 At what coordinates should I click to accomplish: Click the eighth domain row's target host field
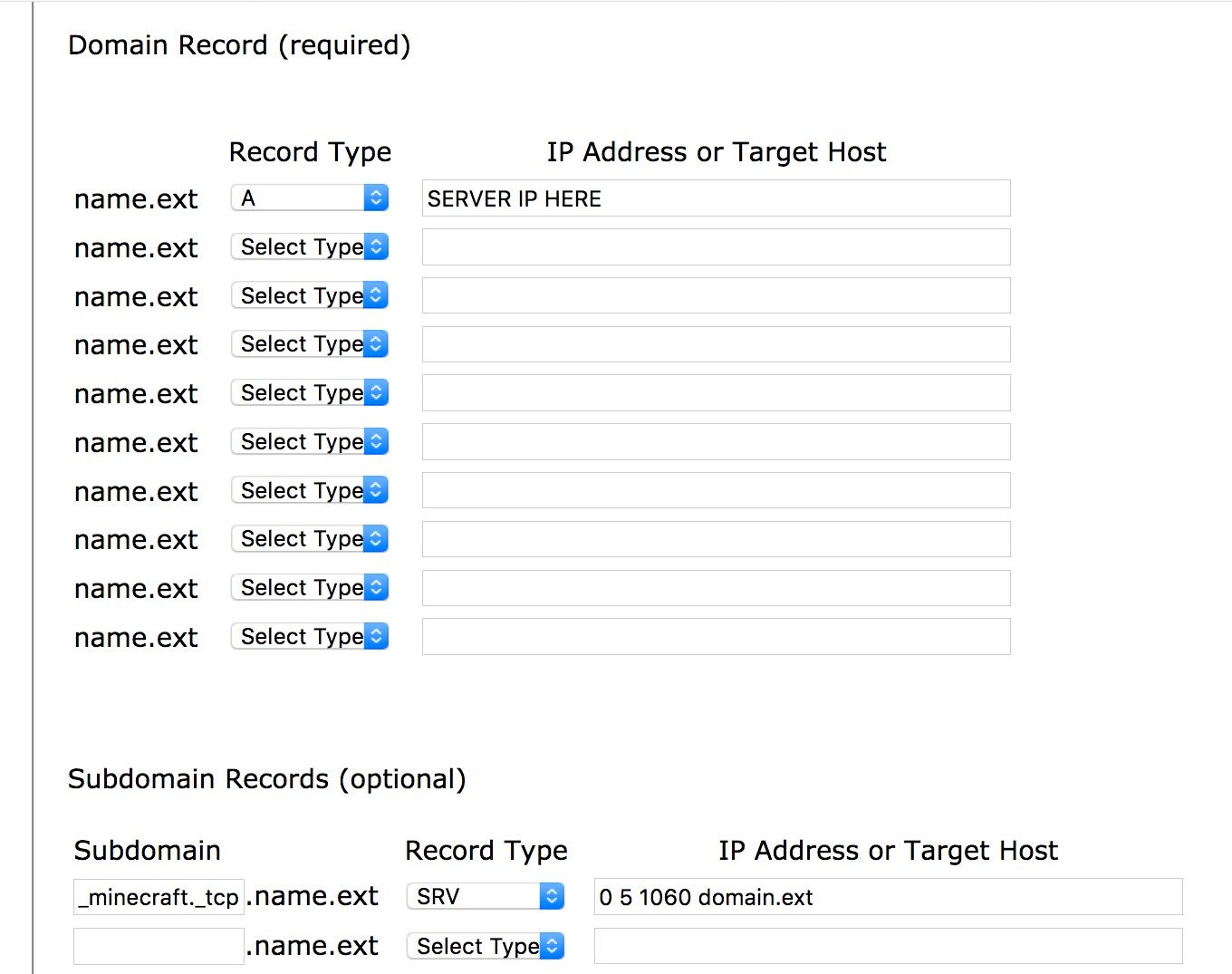click(716, 539)
